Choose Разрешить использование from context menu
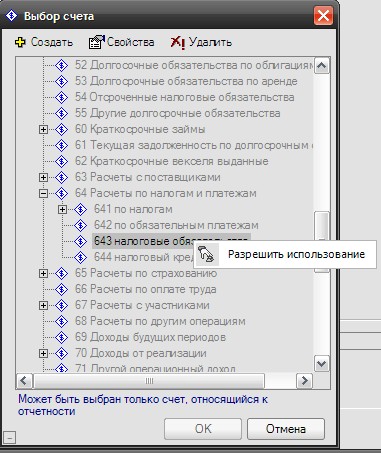Screen dimensions: 381x453 pyautogui.click(x=285, y=254)
